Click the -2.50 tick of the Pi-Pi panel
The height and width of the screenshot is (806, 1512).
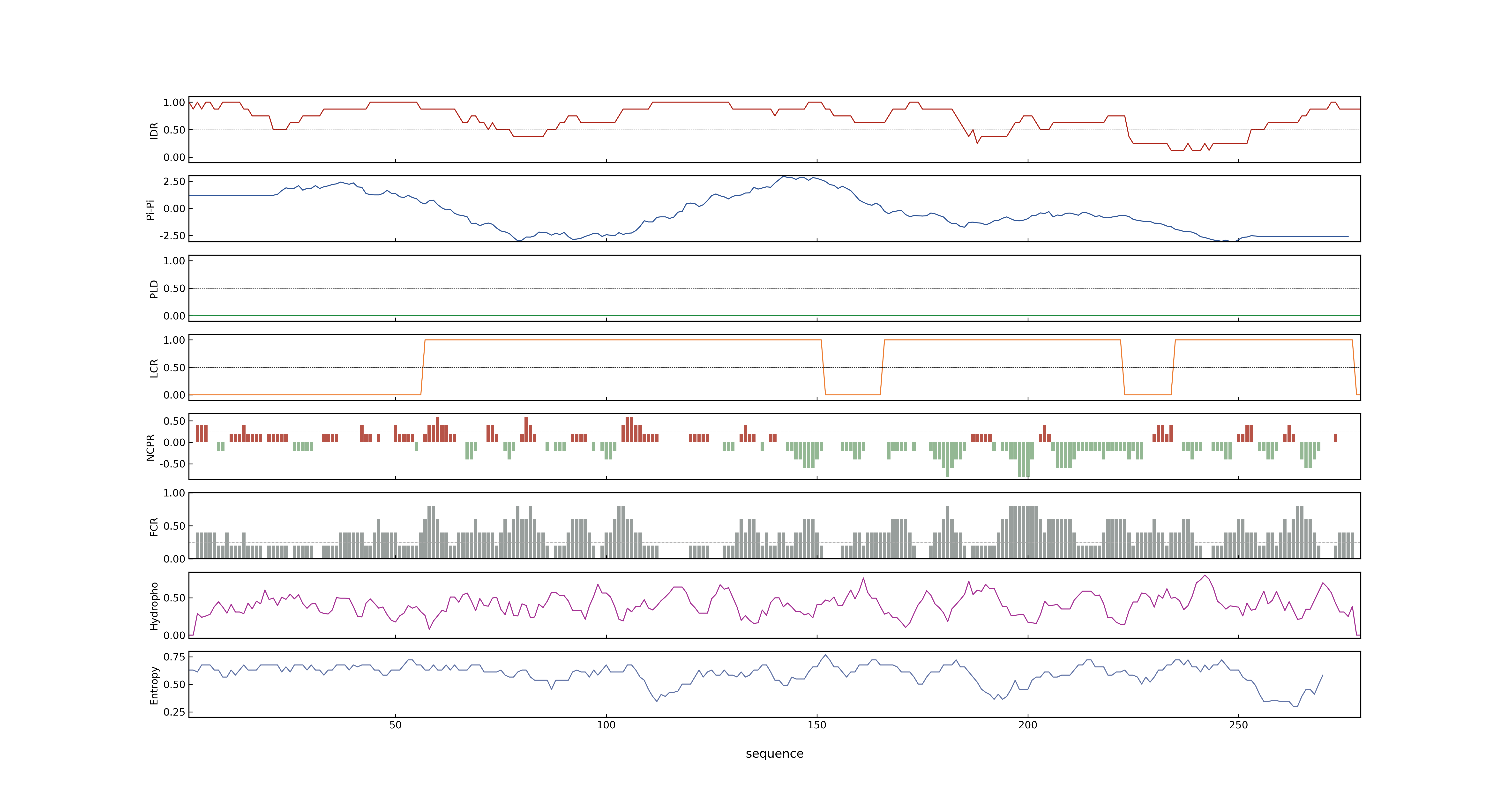pos(172,236)
